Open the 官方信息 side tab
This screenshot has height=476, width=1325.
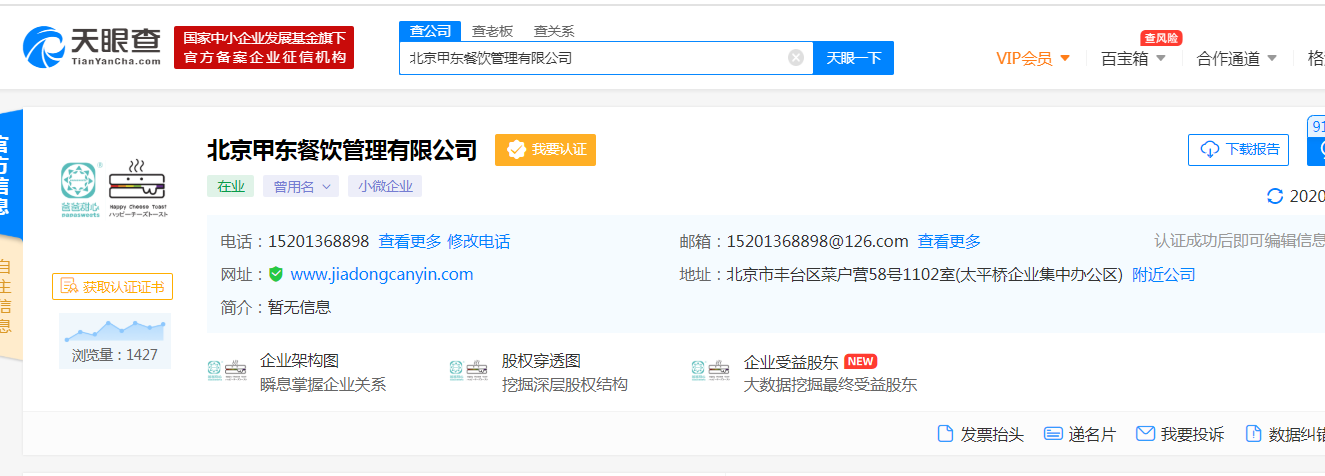click(8, 175)
